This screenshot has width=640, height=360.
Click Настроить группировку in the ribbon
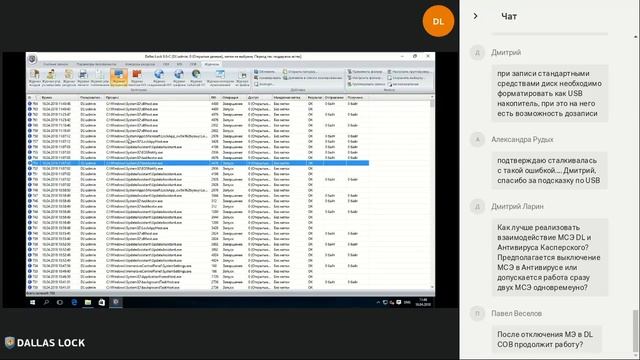(409, 72)
